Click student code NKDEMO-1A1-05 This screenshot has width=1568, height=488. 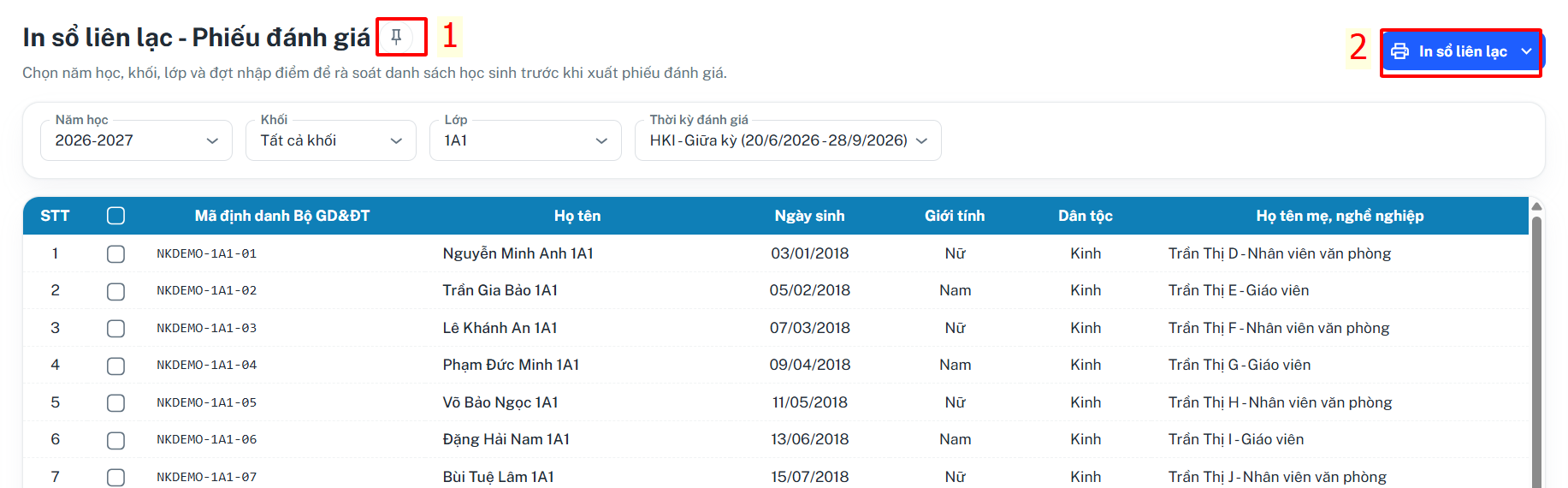(x=207, y=402)
